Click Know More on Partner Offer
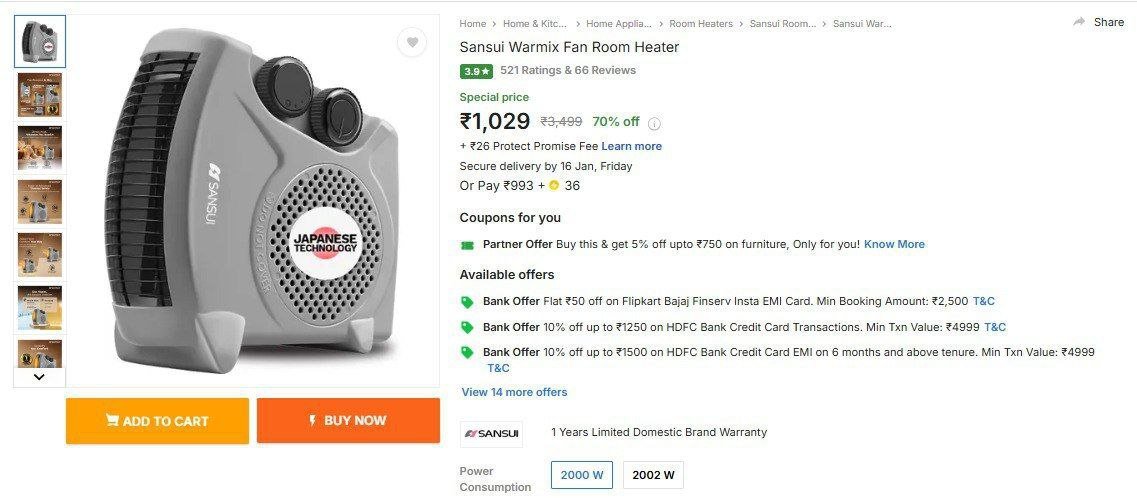 pyautogui.click(x=894, y=244)
